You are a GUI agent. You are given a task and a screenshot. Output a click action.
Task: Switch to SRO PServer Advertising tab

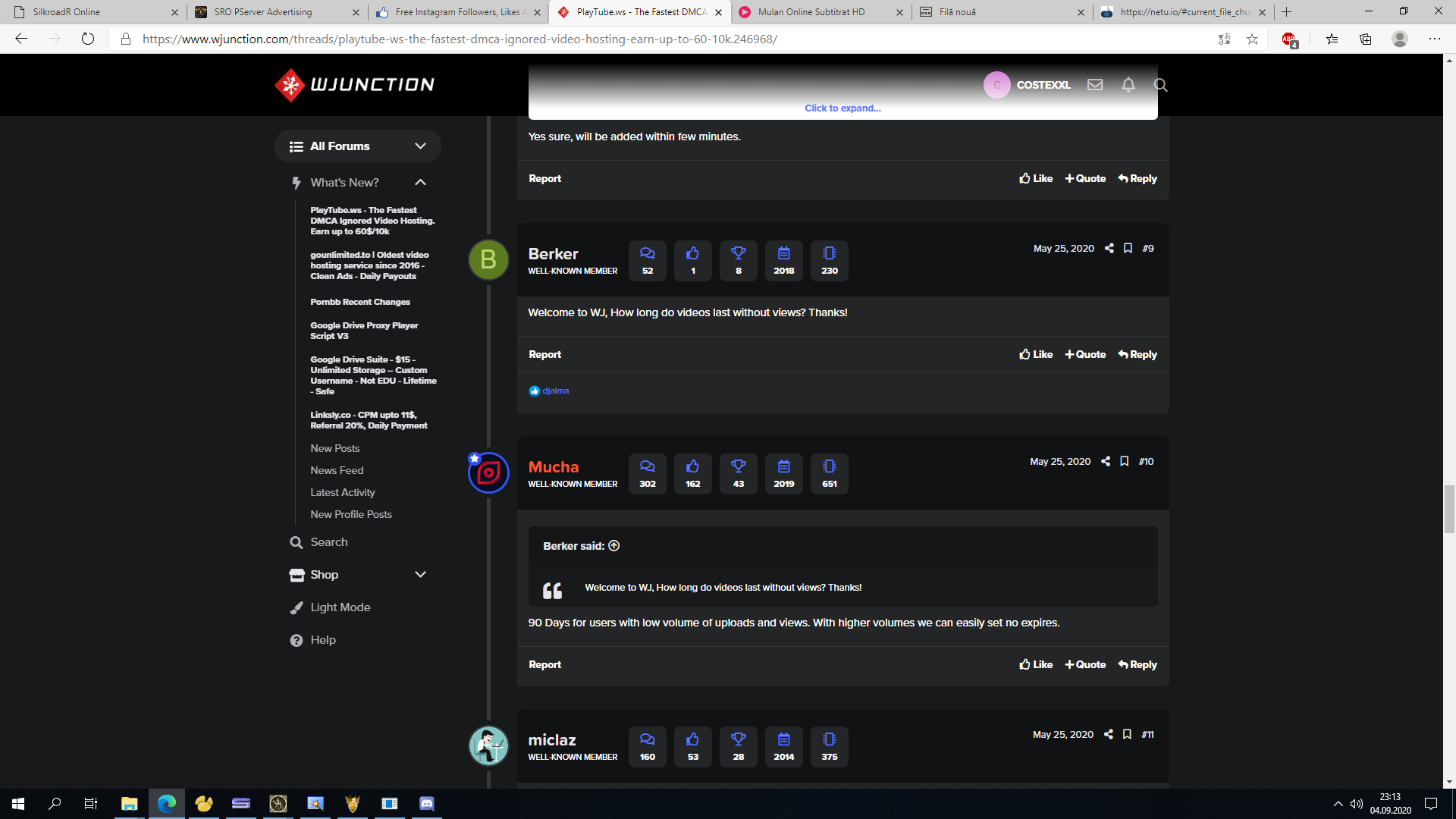[263, 12]
